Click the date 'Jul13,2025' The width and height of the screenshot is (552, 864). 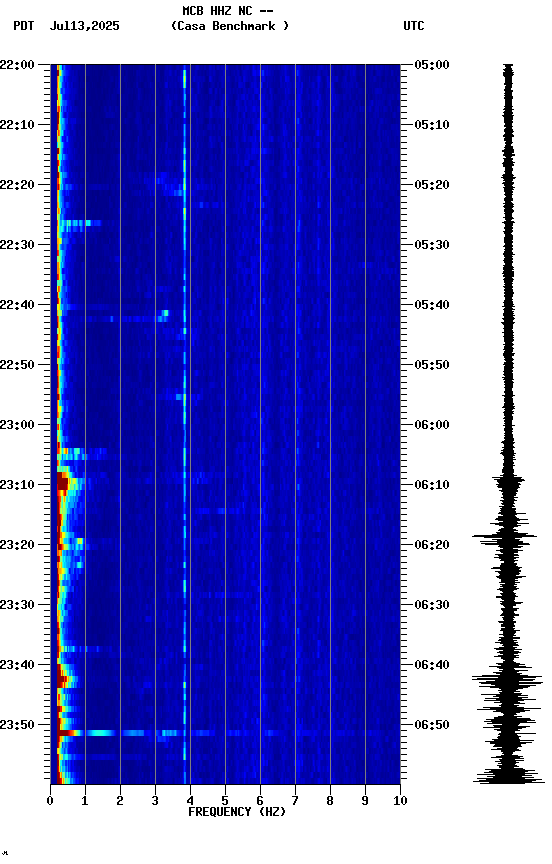[84, 26]
